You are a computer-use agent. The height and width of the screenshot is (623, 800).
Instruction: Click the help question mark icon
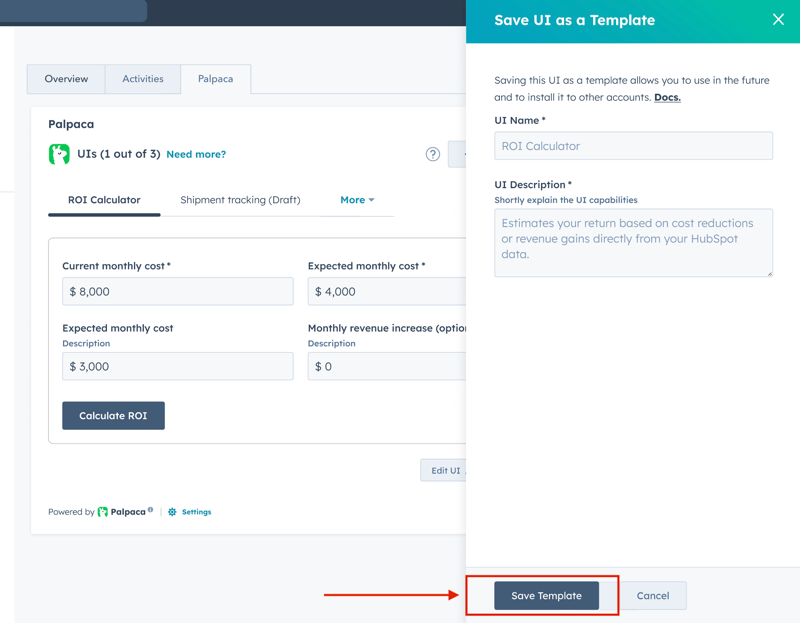point(432,154)
